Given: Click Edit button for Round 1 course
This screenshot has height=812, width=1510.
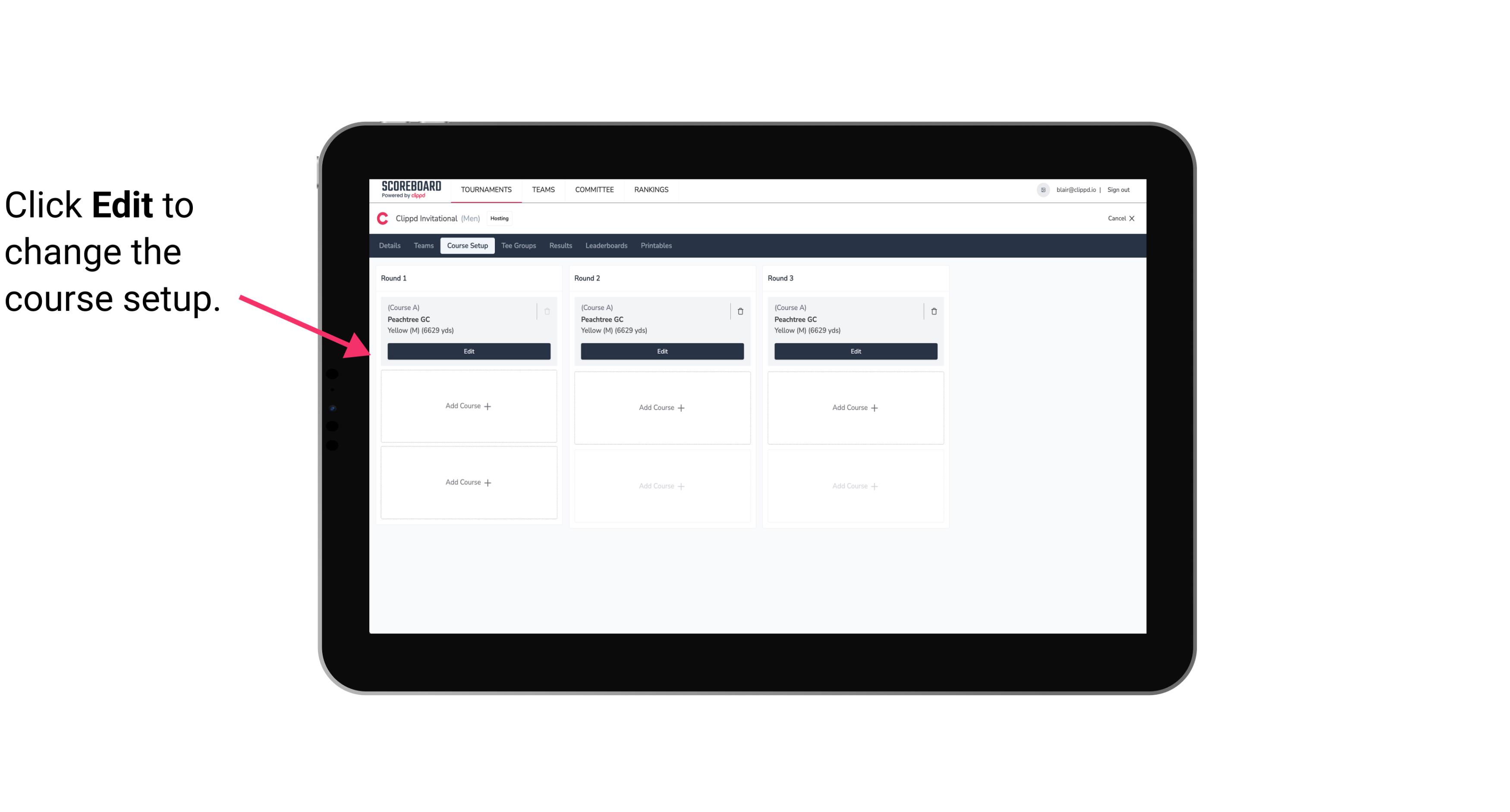Looking at the screenshot, I should point(468,351).
